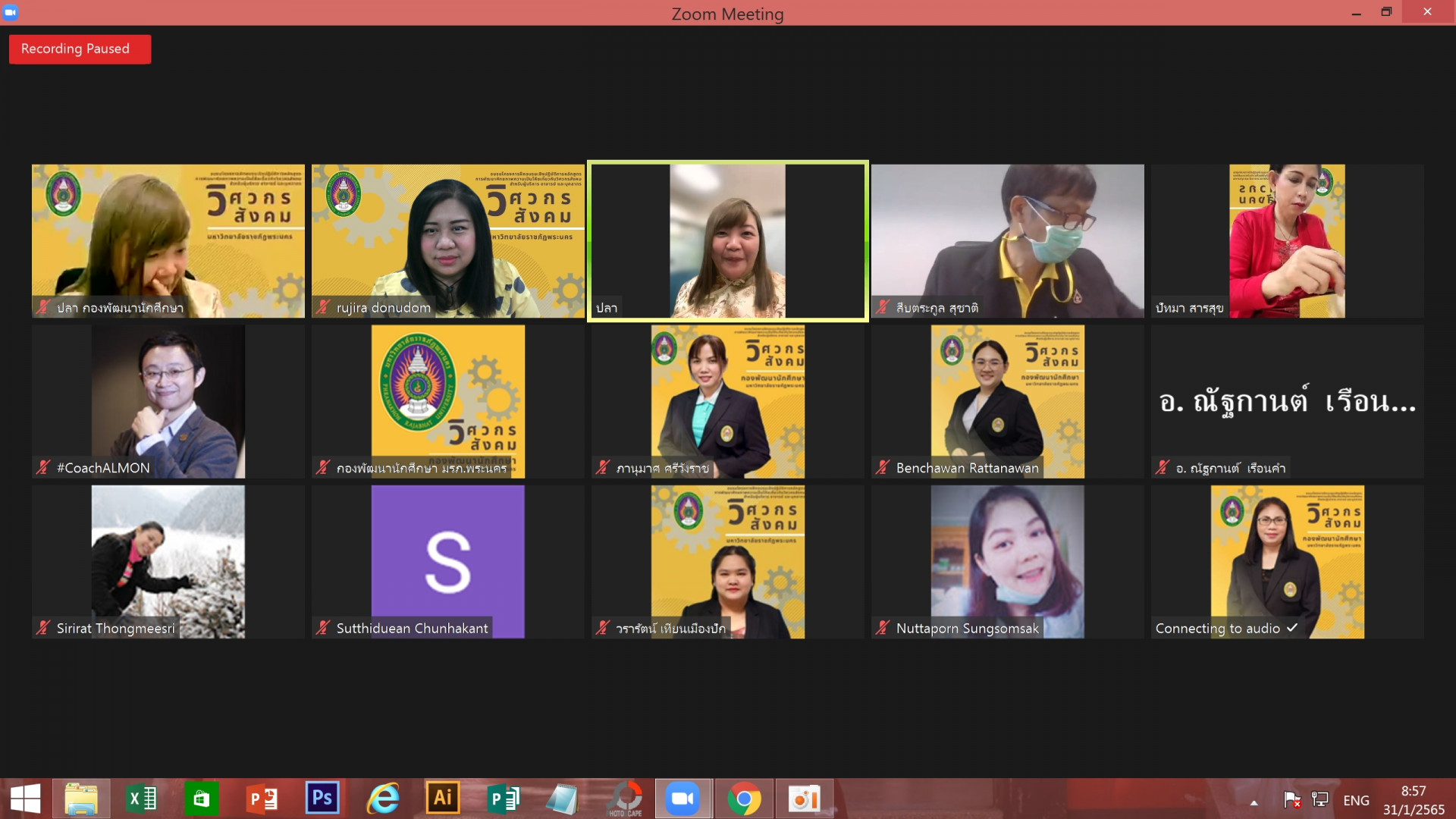Screen dimensions: 1456x819
Task: Click muted mic icon beside ภานุมาศ ศรีวังราช
Action: [x=604, y=468]
